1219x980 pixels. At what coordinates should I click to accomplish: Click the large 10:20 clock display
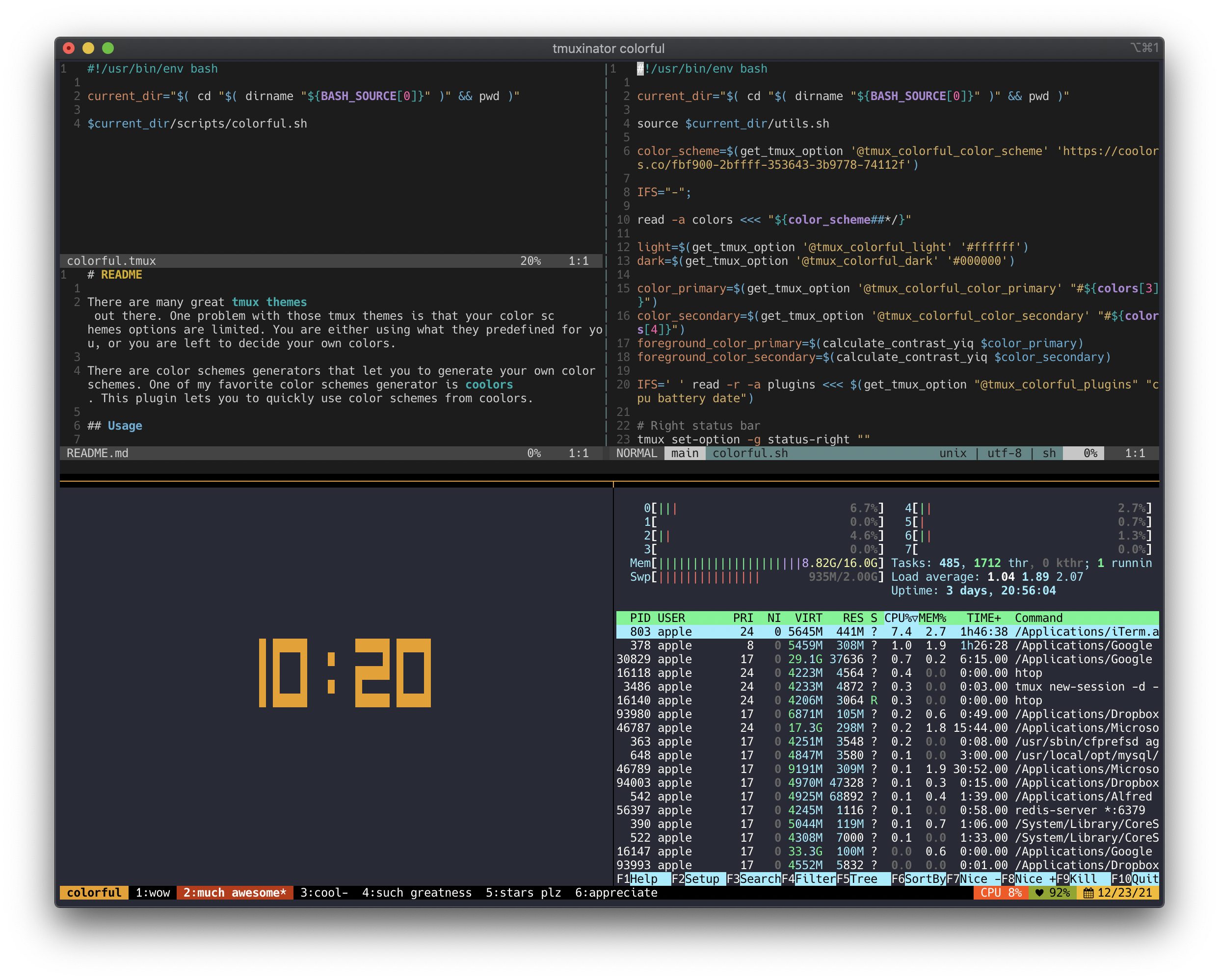pyautogui.click(x=344, y=672)
